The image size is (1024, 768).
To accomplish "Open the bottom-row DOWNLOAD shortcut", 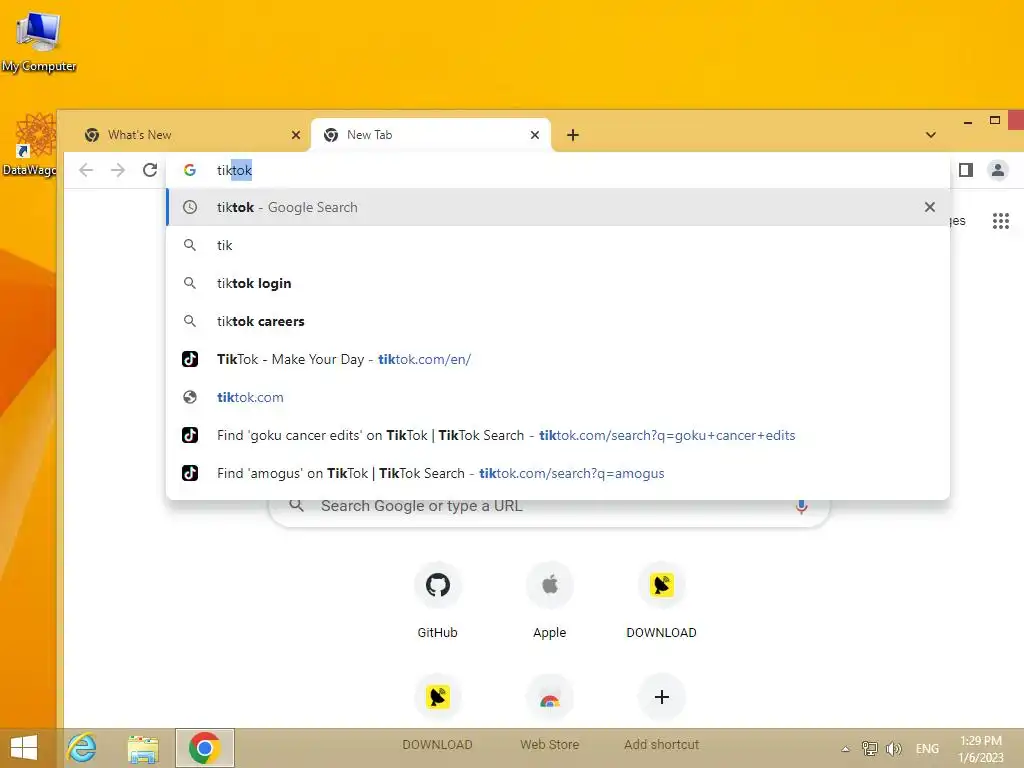I will click(x=438, y=713).
